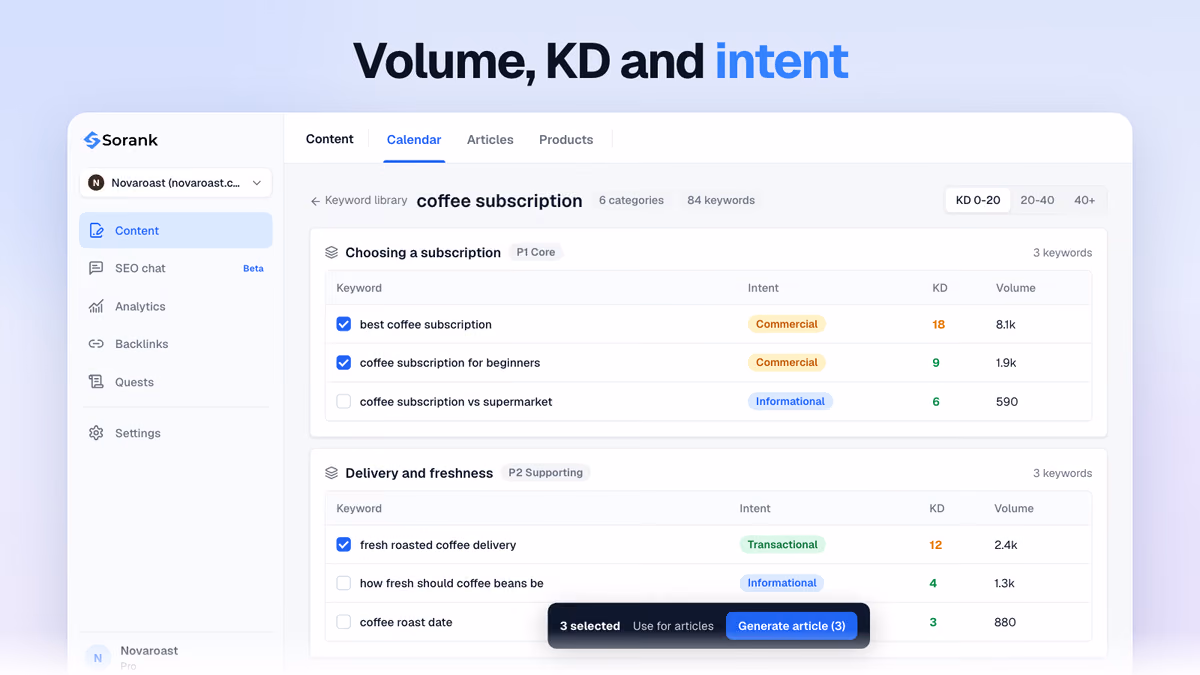
Task: Click the Beta badge next to SEO chat
Action: pyautogui.click(x=254, y=269)
